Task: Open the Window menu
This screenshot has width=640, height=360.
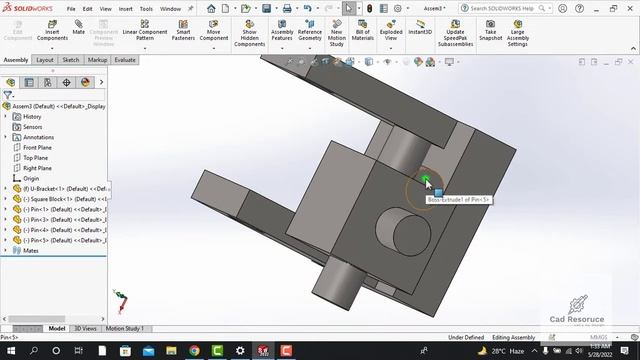Action: (170, 9)
